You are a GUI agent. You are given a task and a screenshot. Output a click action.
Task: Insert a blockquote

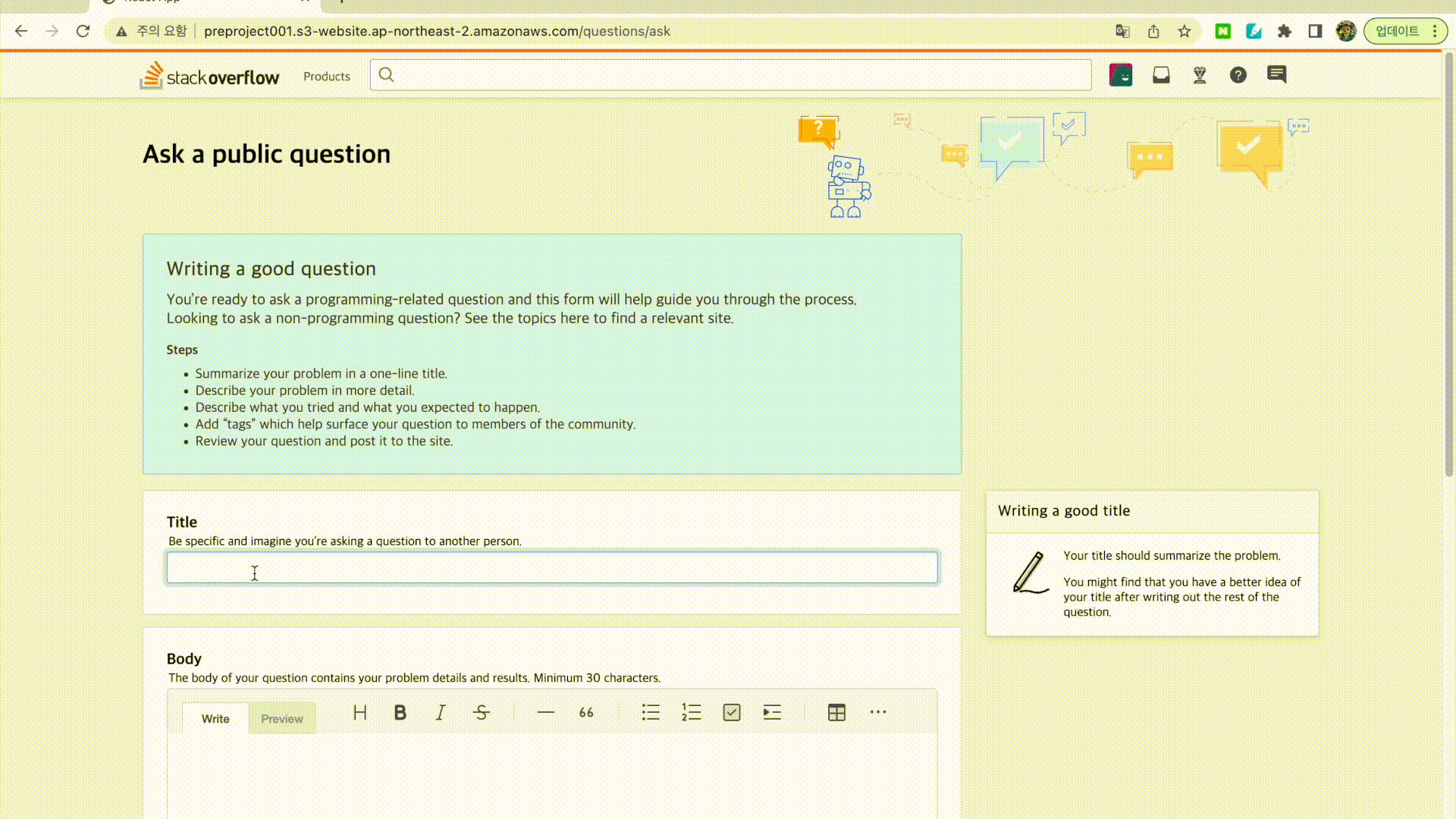coord(586,713)
